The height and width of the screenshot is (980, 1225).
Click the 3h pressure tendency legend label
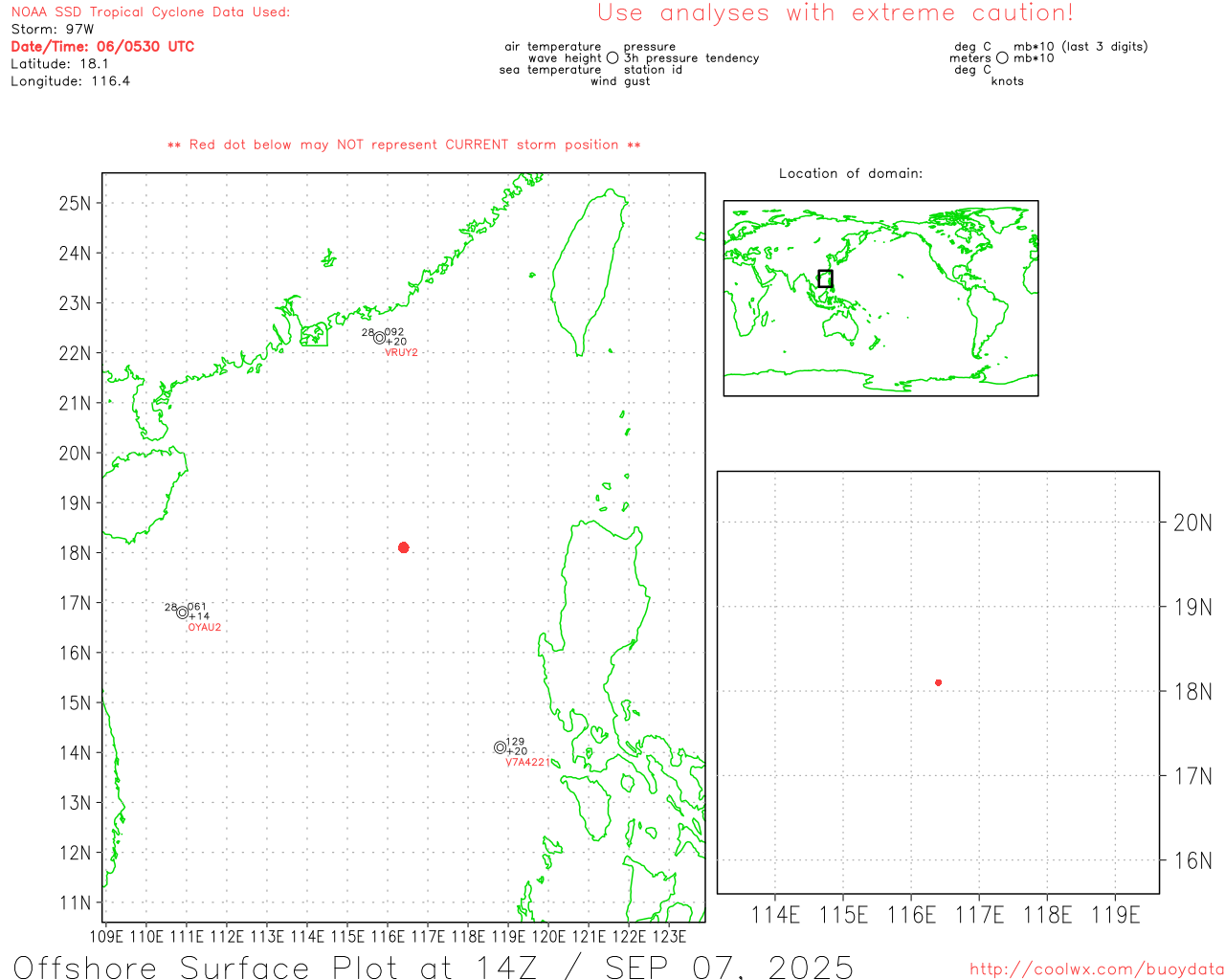click(691, 58)
